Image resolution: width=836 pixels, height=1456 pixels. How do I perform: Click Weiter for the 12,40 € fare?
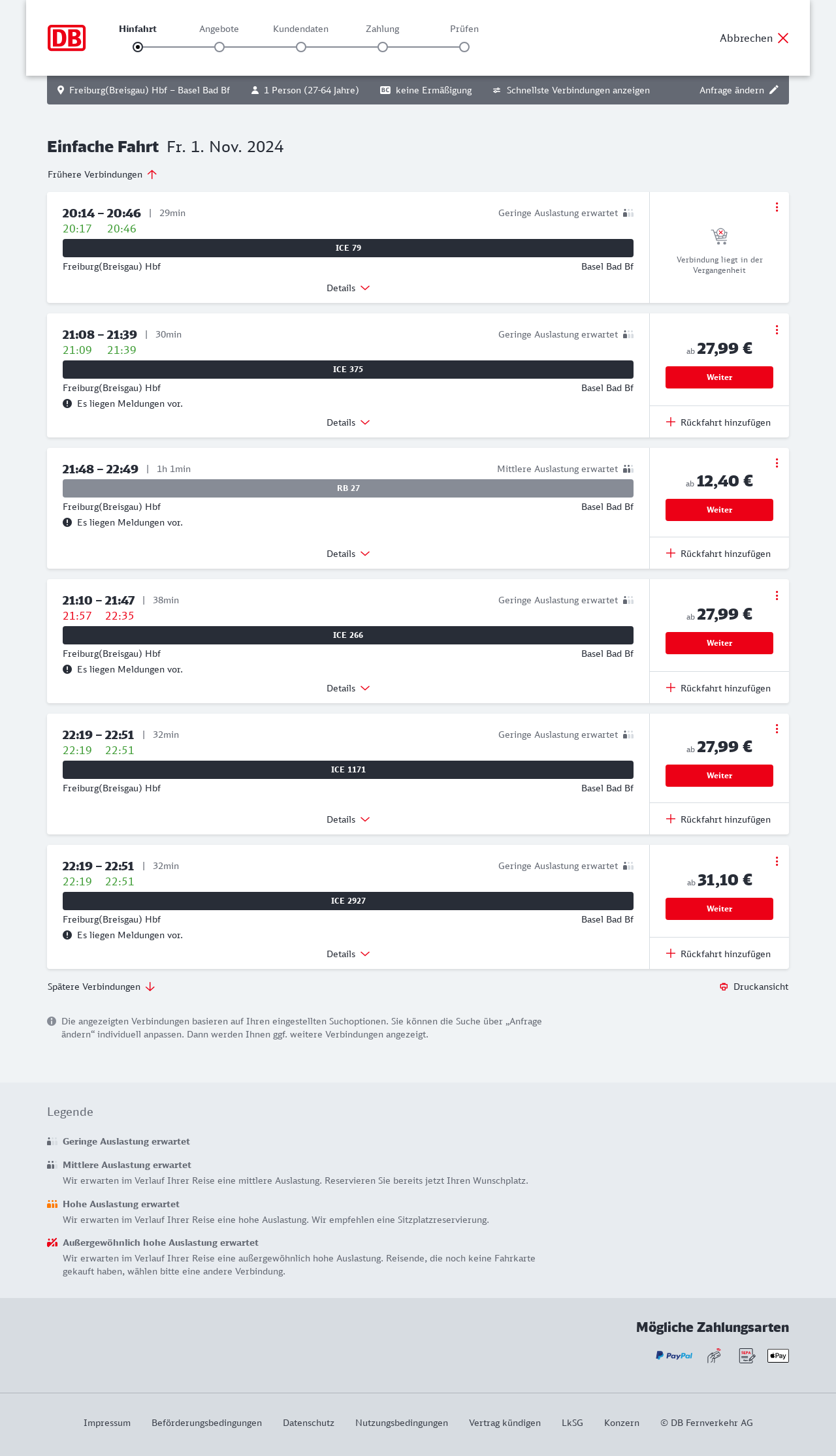tap(719, 510)
